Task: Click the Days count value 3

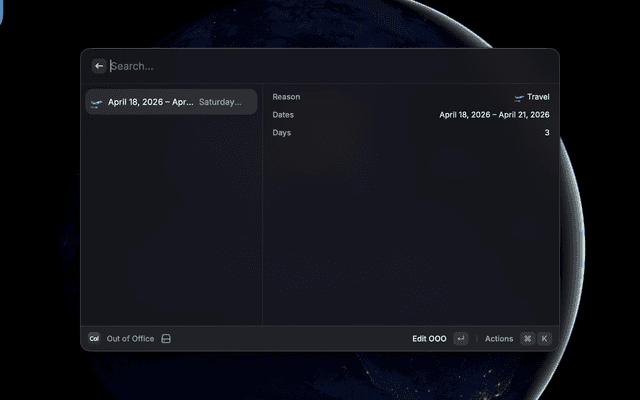Action: tap(546, 133)
